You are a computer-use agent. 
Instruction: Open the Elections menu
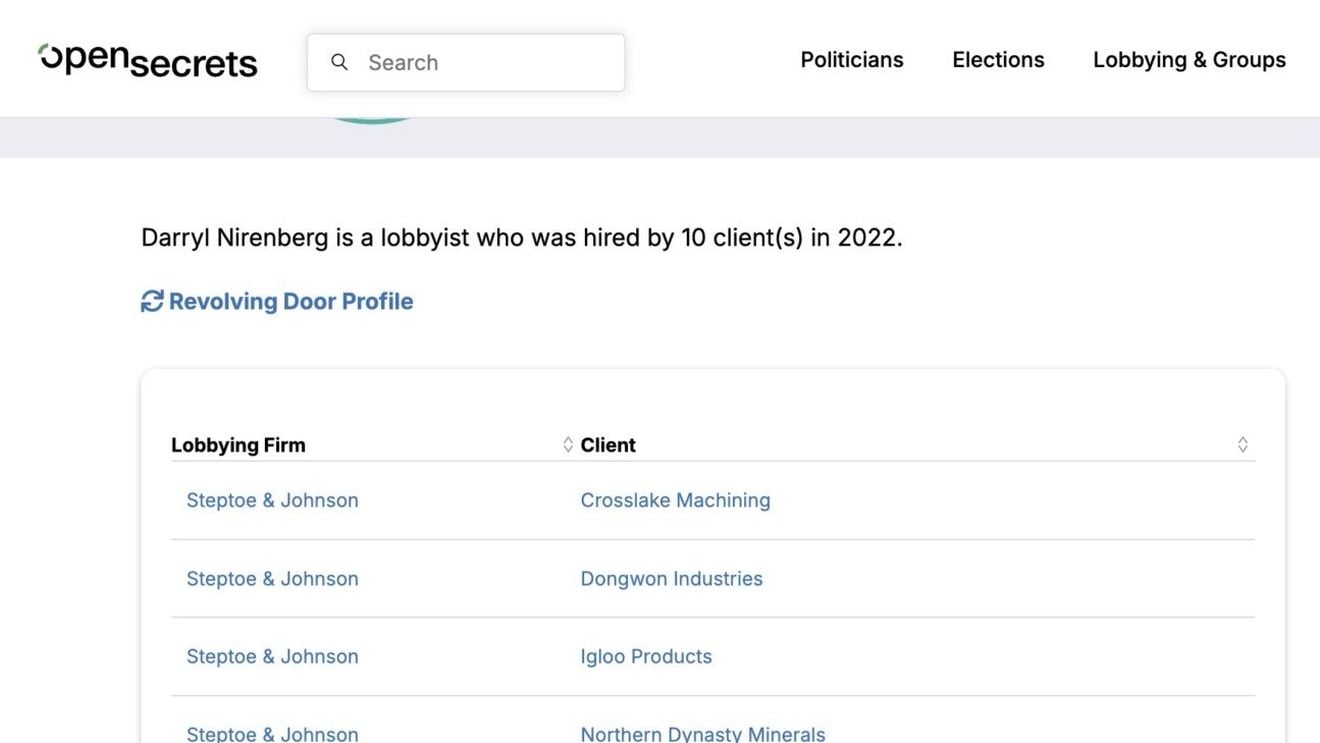coord(998,60)
